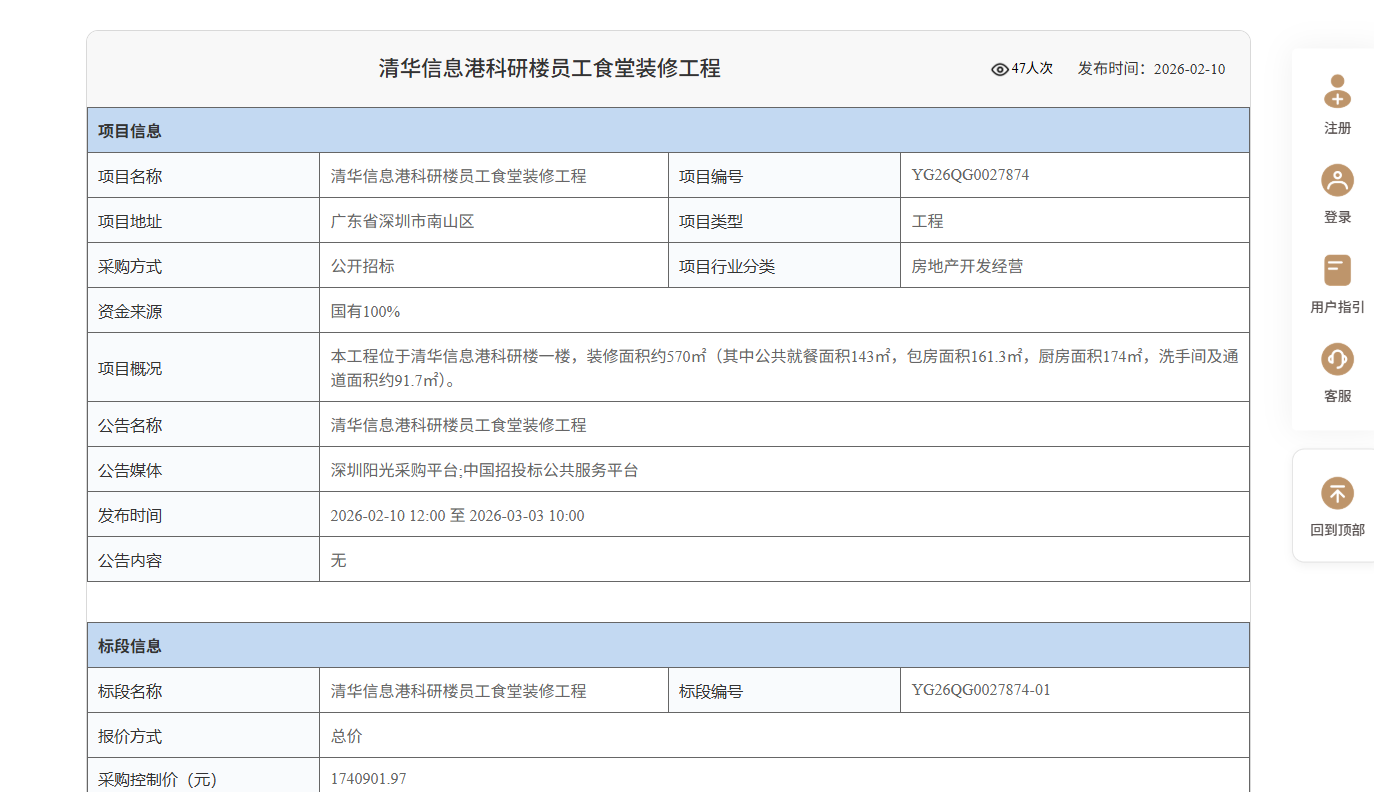Click the 公告媒体 value 深圳阳光采购平台
Image resolution: width=1374 pixels, height=792 pixels.
click(395, 470)
